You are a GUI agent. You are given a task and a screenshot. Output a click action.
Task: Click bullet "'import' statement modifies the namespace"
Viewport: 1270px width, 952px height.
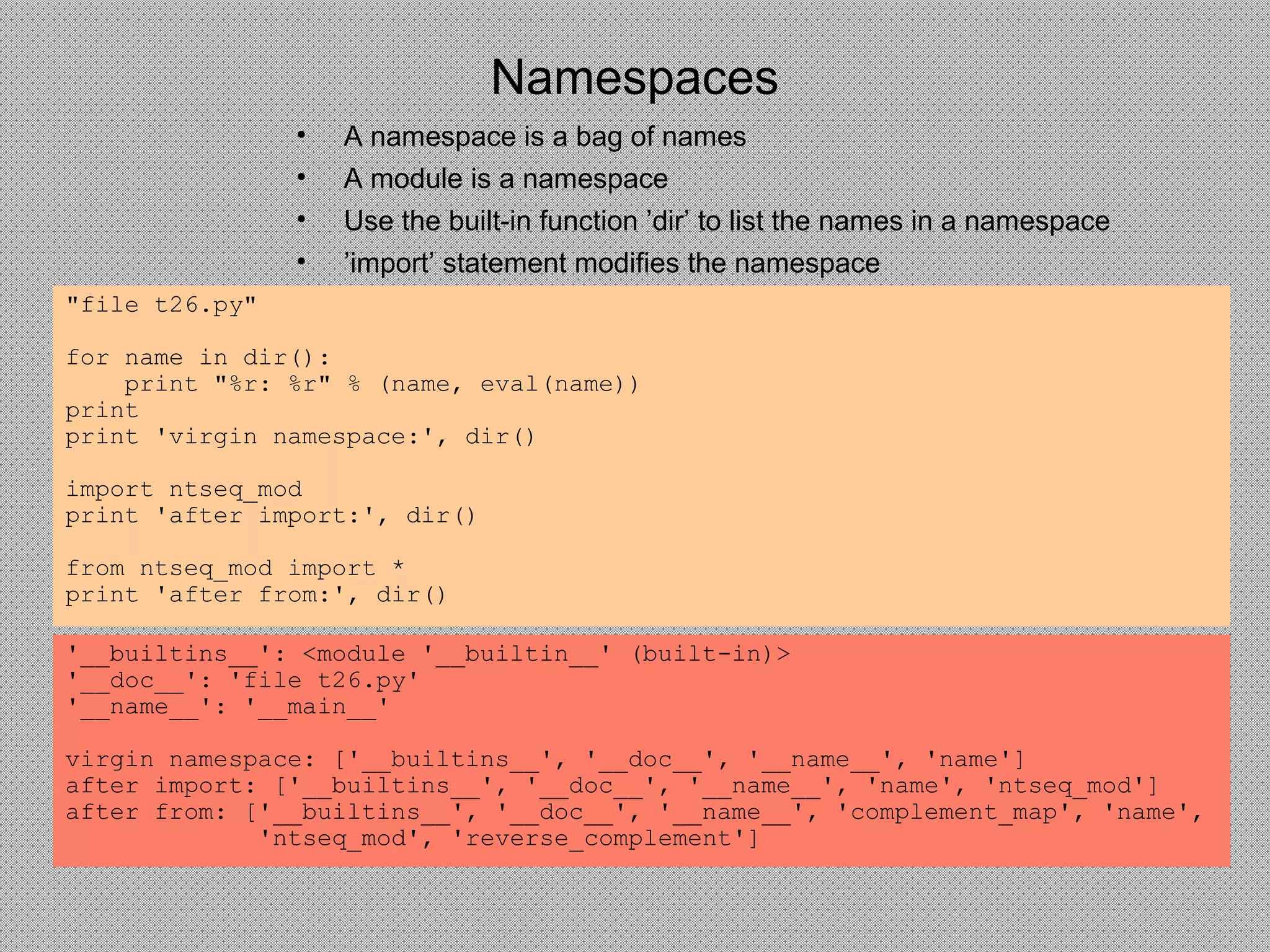pyautogui.click(x=611, y=263)
